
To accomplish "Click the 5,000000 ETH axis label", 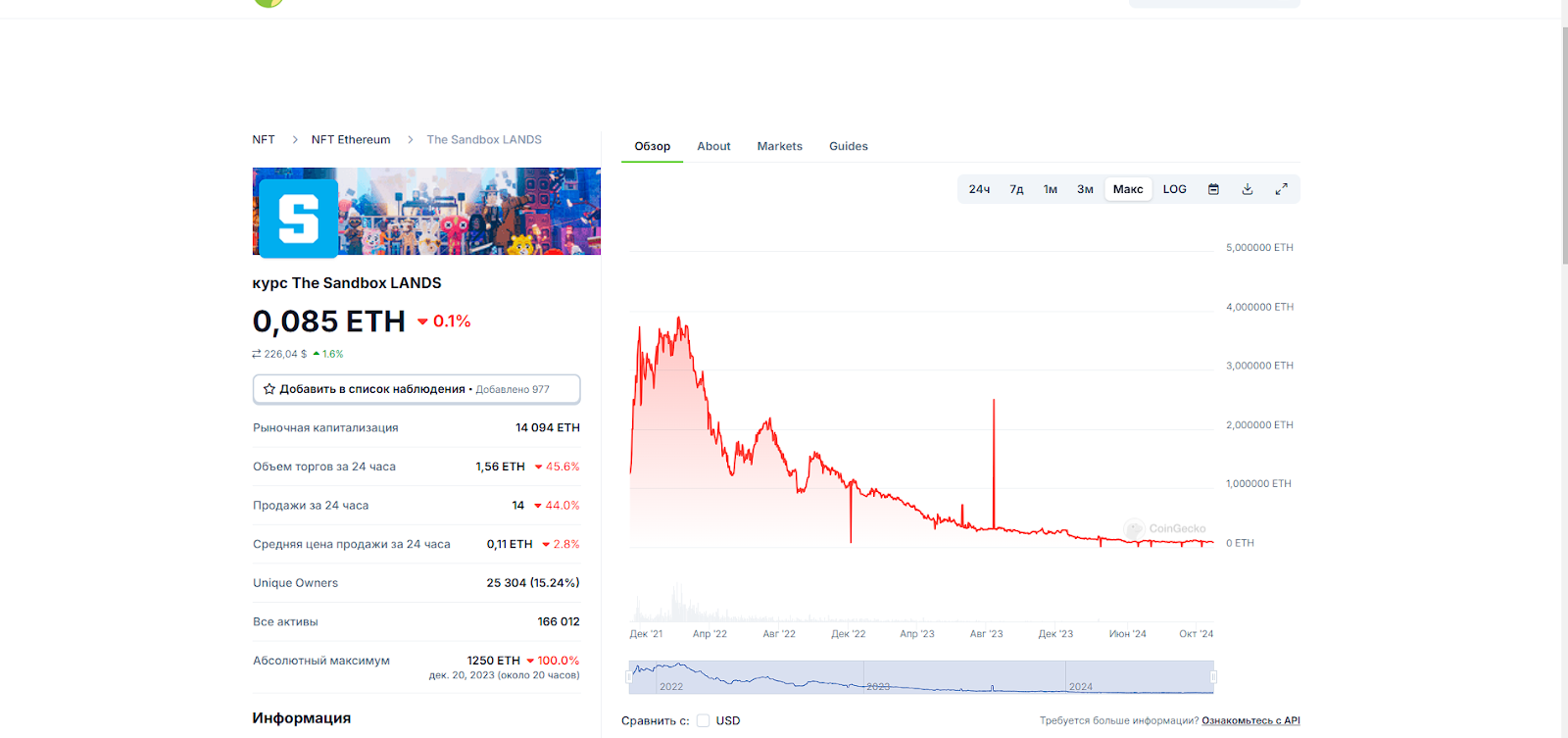I will [x=1259, y=248].
